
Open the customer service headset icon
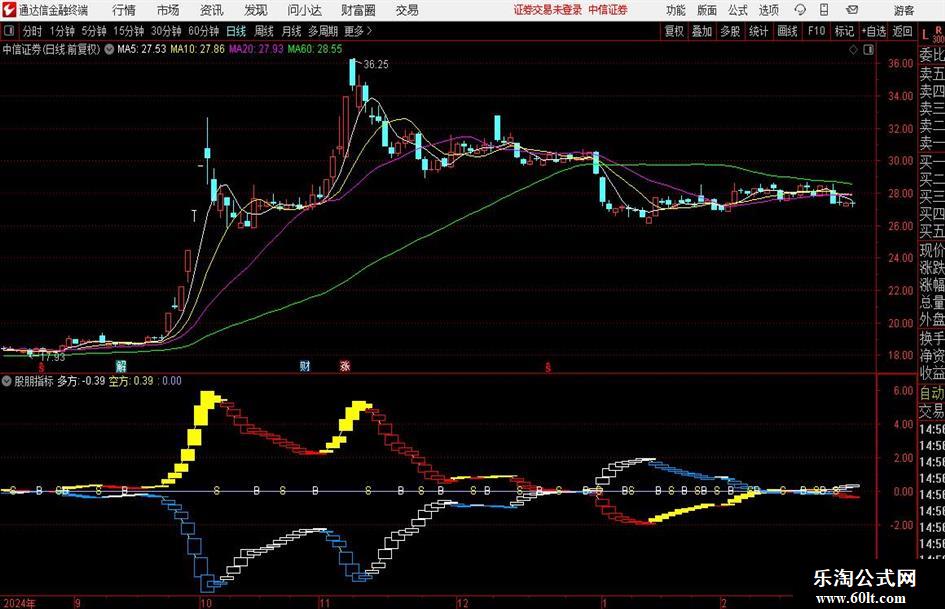[800, 10]
